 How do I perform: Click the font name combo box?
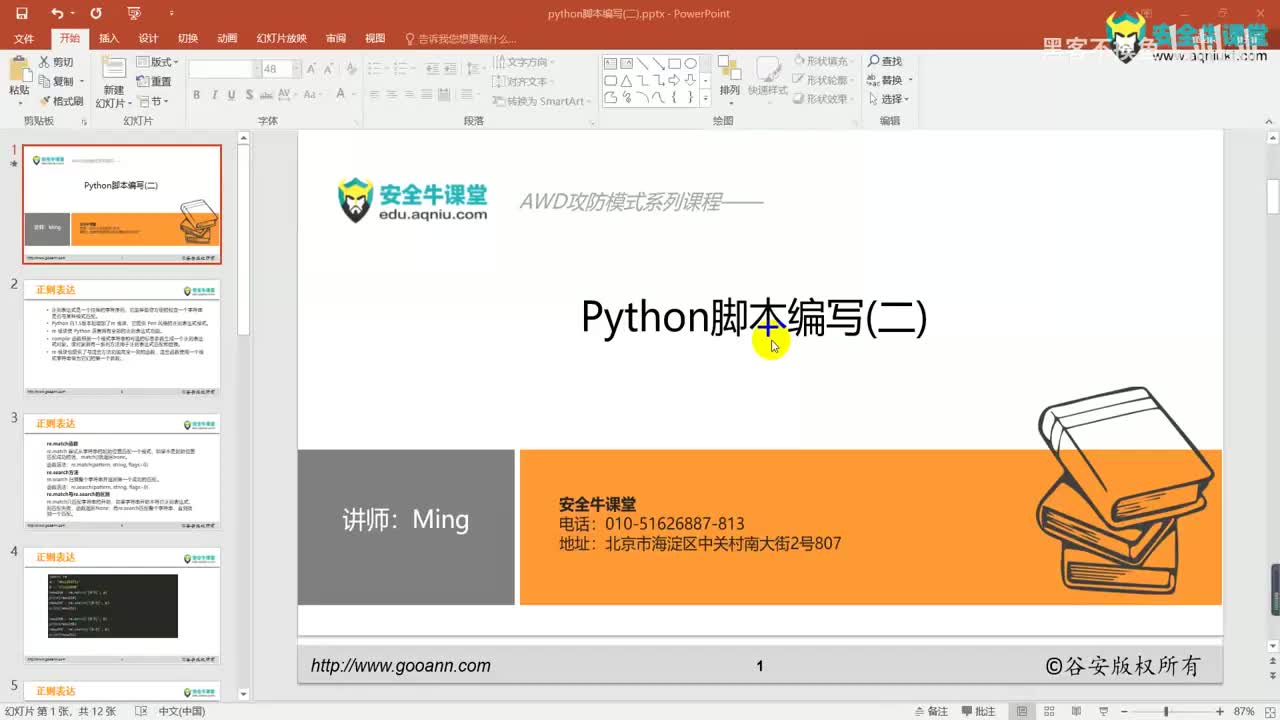pos(223,69)
